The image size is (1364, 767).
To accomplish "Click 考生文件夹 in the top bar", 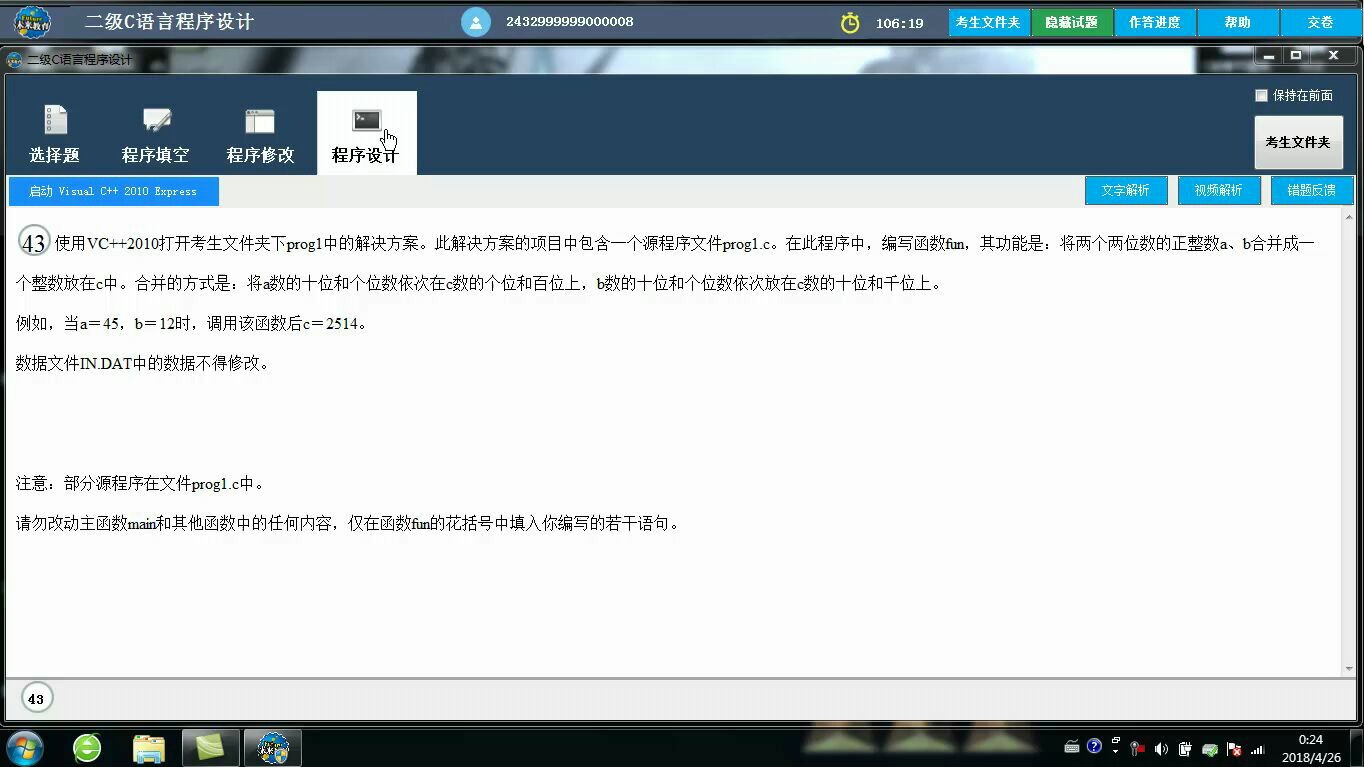I will (988, 22).
